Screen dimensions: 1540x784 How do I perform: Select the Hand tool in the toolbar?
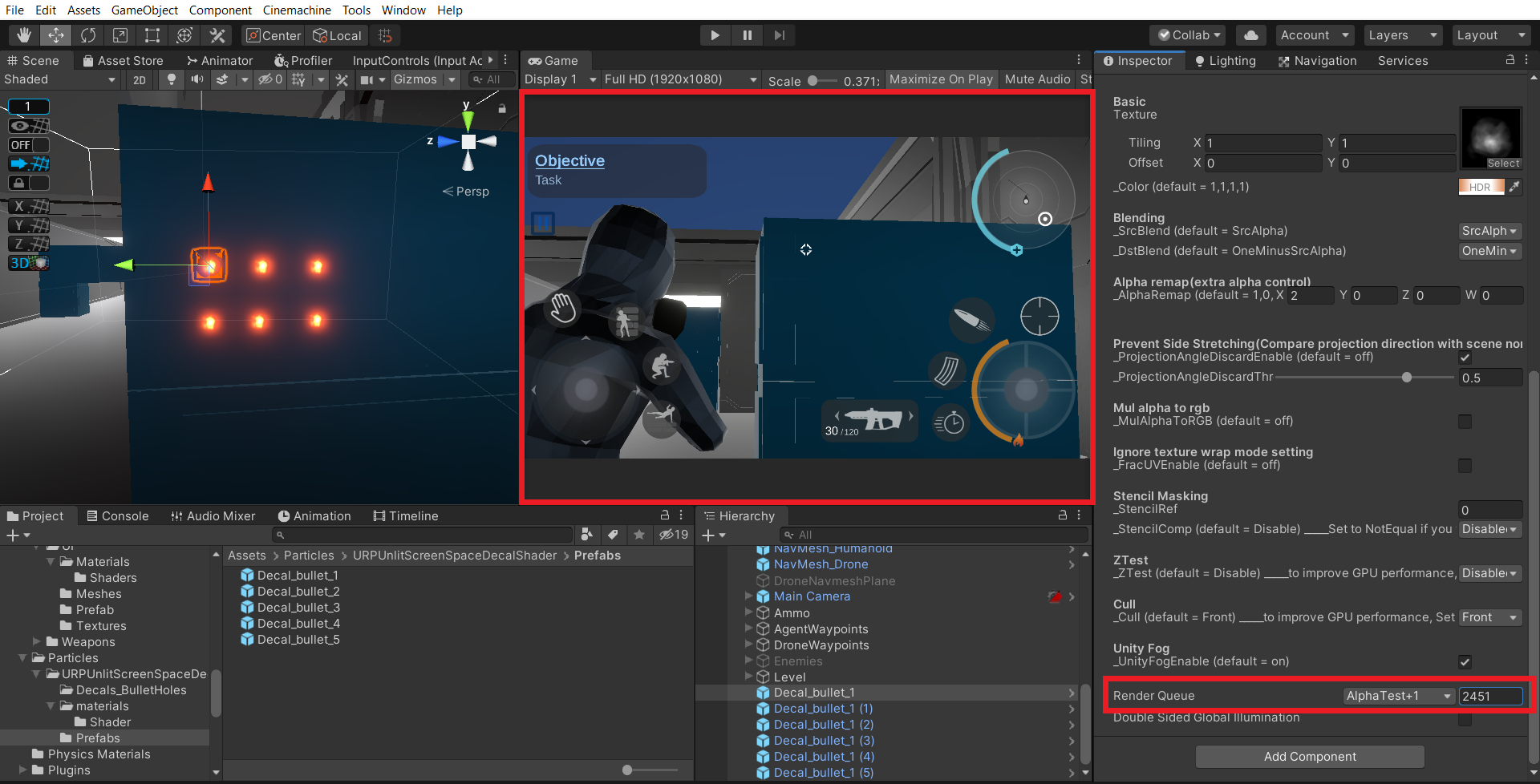pos(24,35)
